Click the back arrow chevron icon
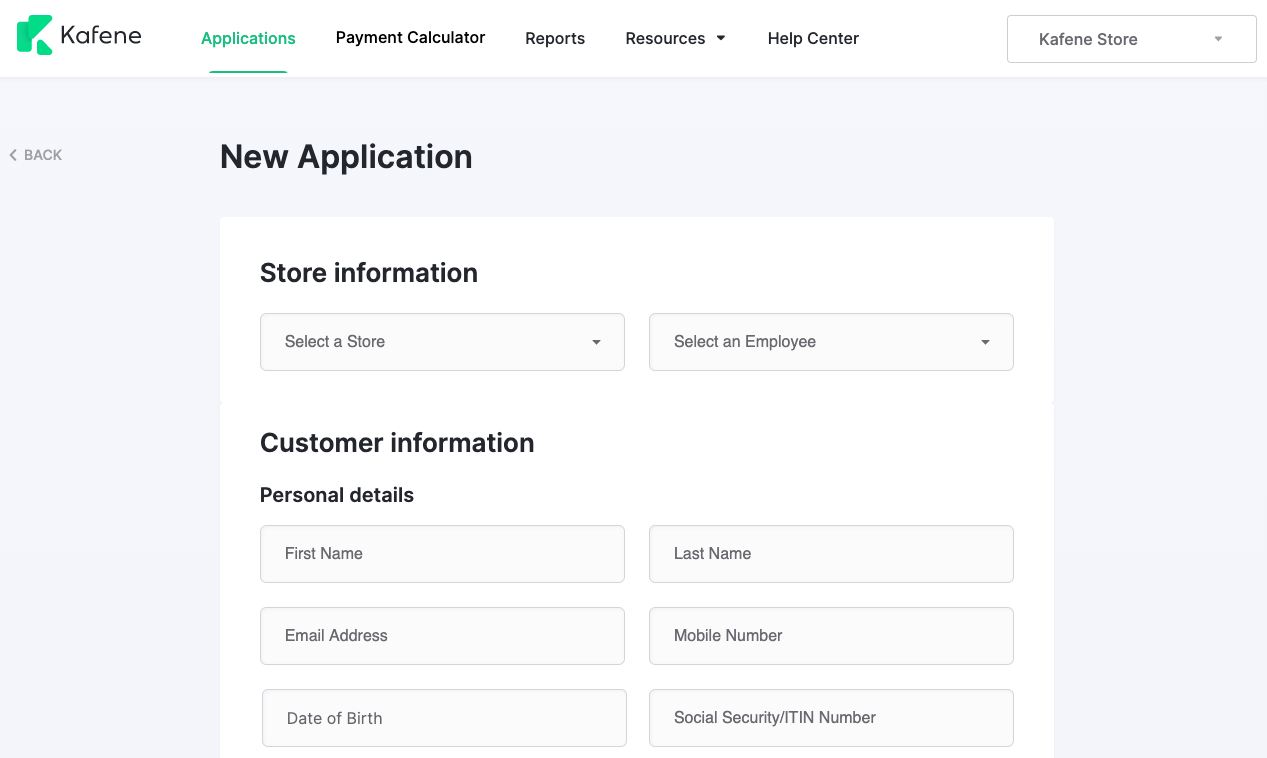 pyautogui.click(x=12, y=155)
